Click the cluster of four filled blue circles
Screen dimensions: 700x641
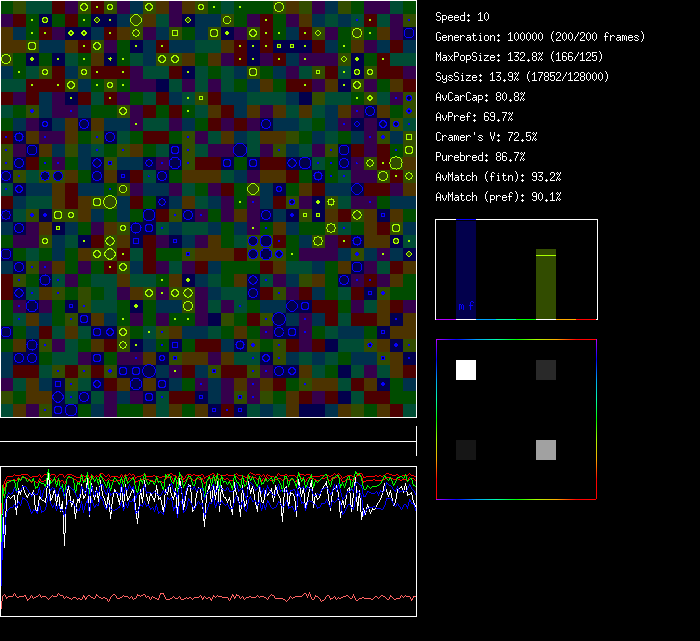pyautogui.click(x=259, y=247)
